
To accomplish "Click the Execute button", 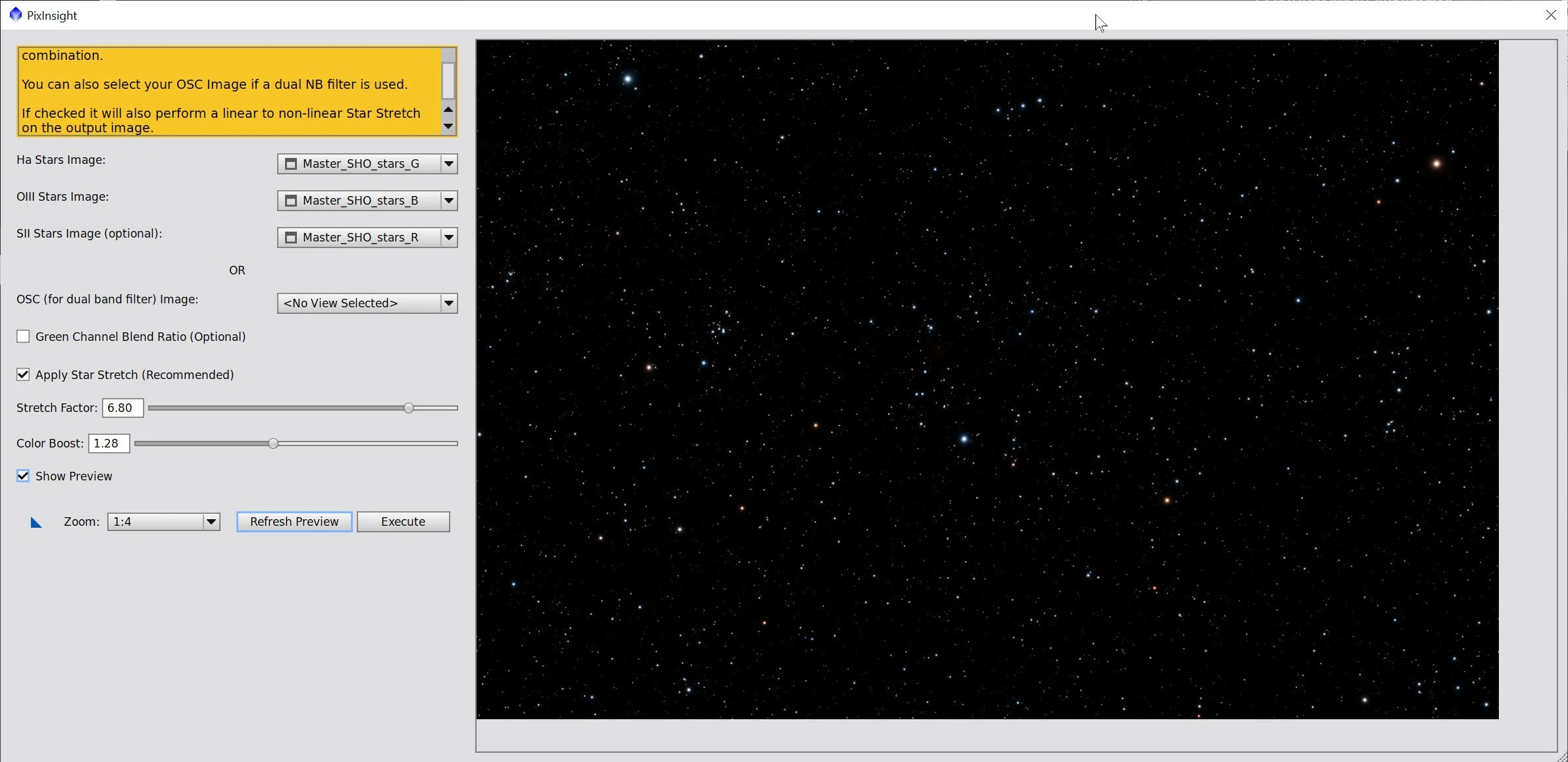I will (x=403, y=522).
